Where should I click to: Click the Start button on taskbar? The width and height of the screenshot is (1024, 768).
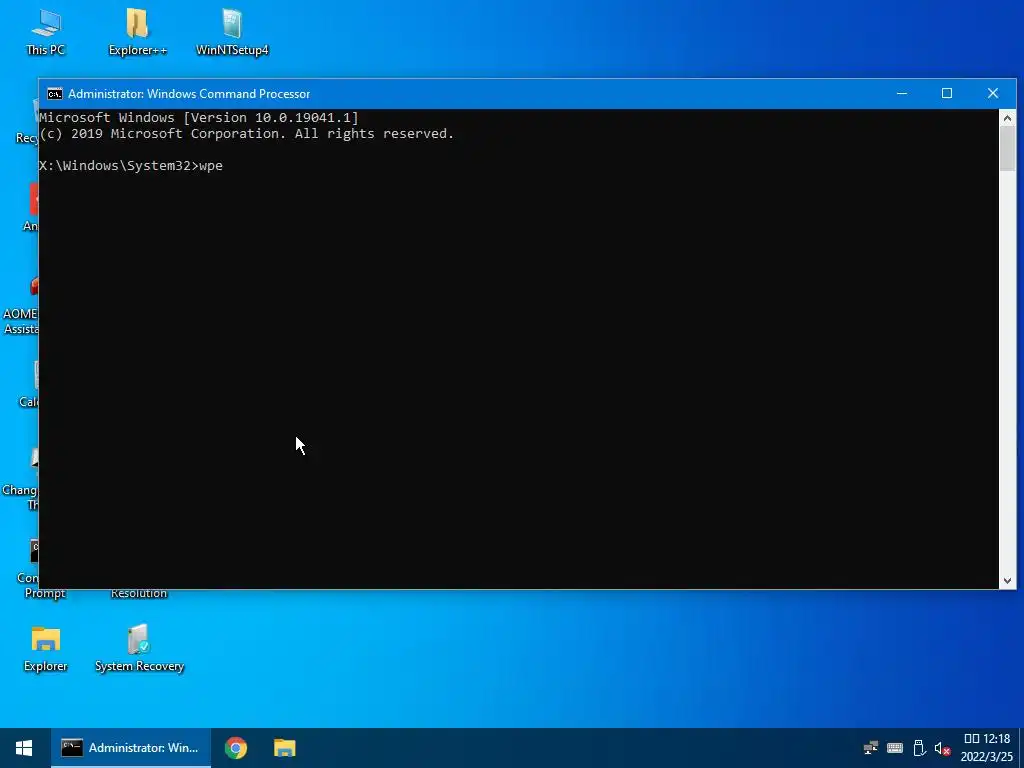pos(25,748)
